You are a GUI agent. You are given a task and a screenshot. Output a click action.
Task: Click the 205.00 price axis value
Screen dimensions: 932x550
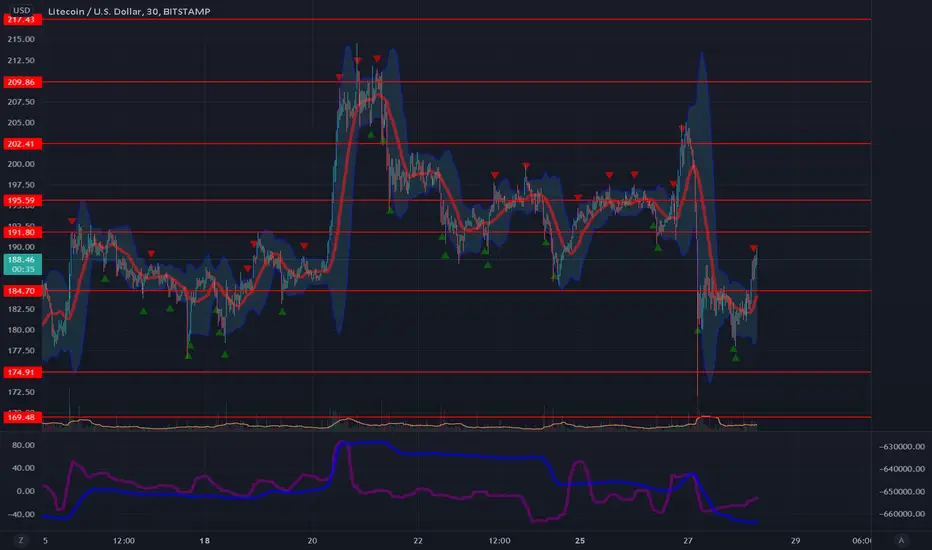[21, 122]
